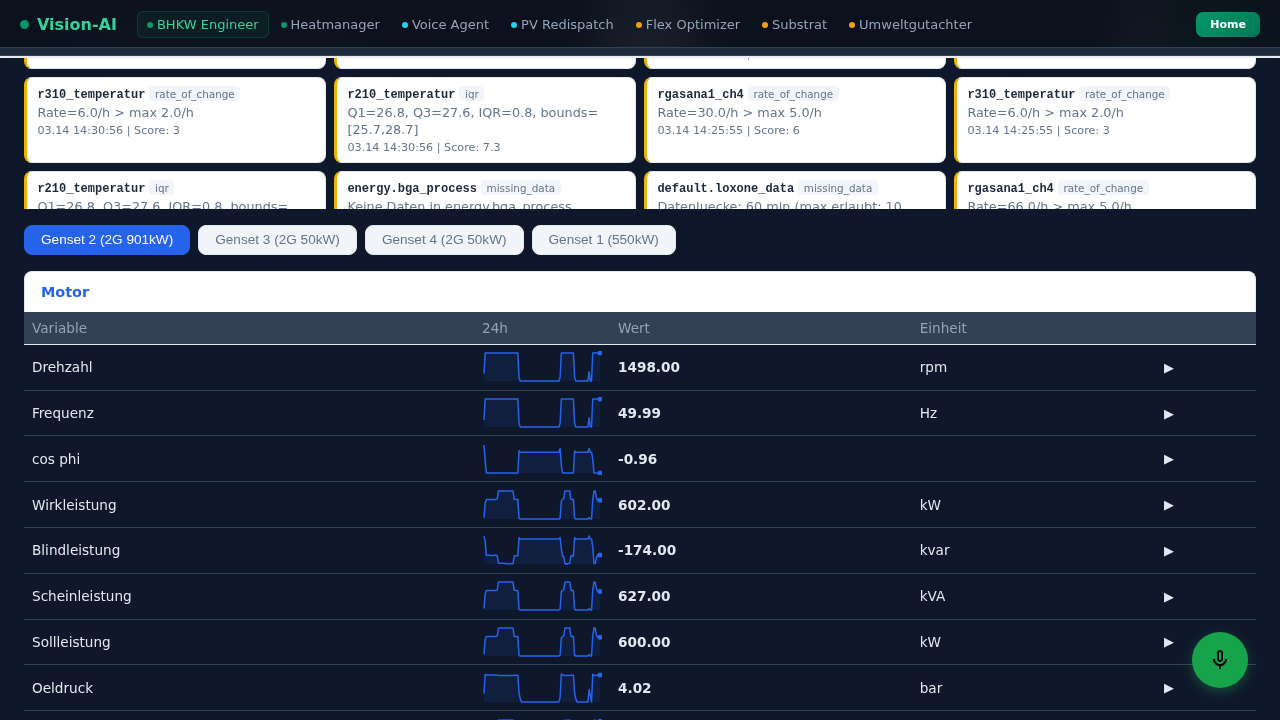Click the green status dot beside BHKW Engineer
The image size is (1280, 720).
(x=152, y=25)
